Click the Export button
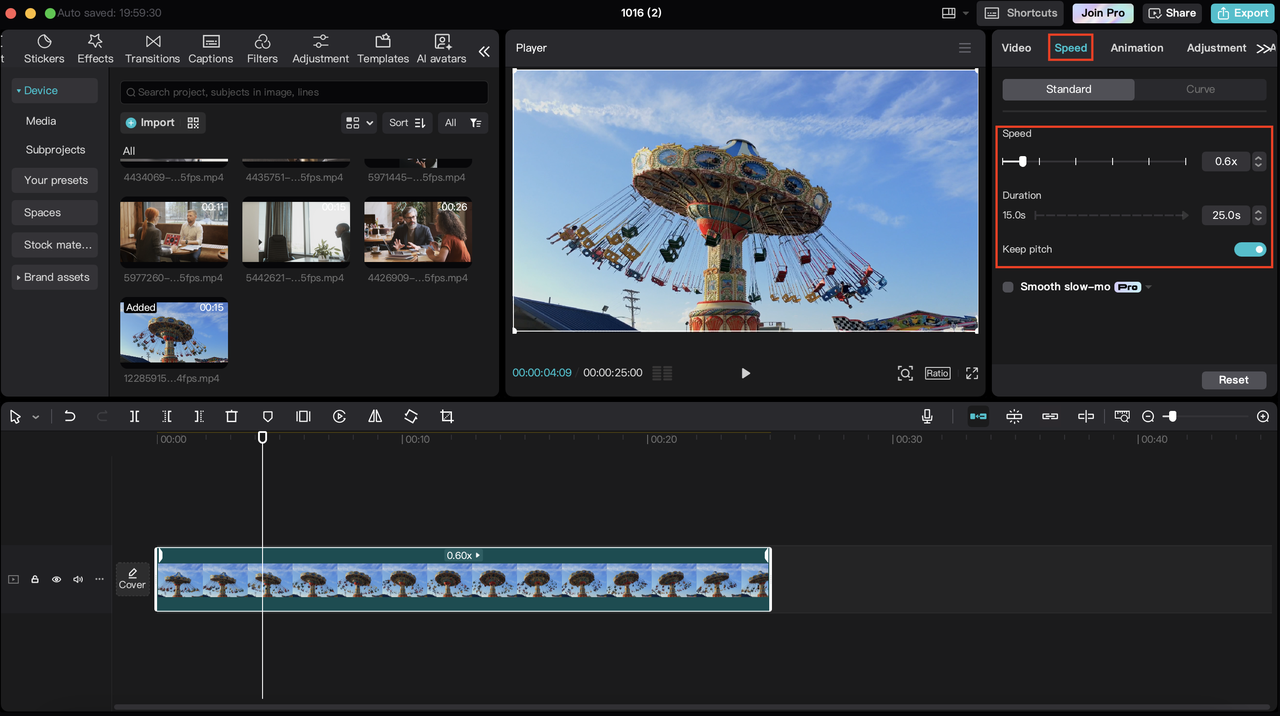 pyautogui.click(x=1241, y=13)
